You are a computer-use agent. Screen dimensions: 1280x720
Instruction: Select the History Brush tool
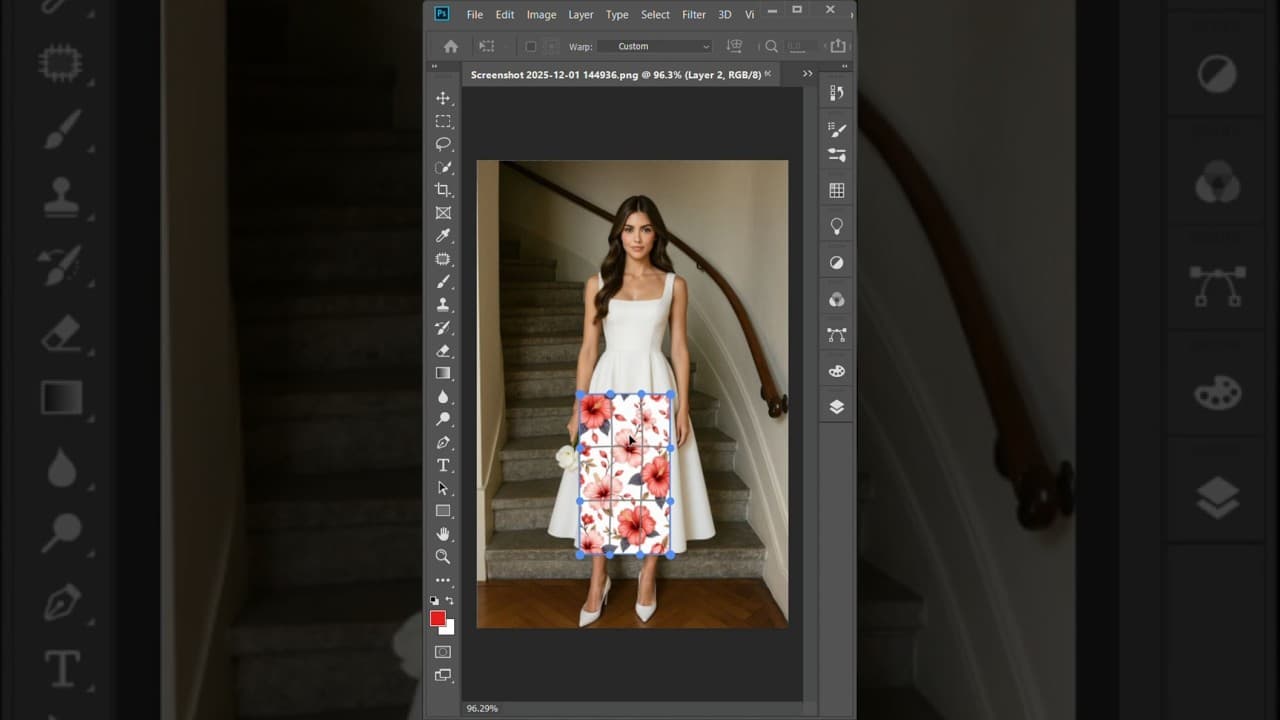pos(443,328)
